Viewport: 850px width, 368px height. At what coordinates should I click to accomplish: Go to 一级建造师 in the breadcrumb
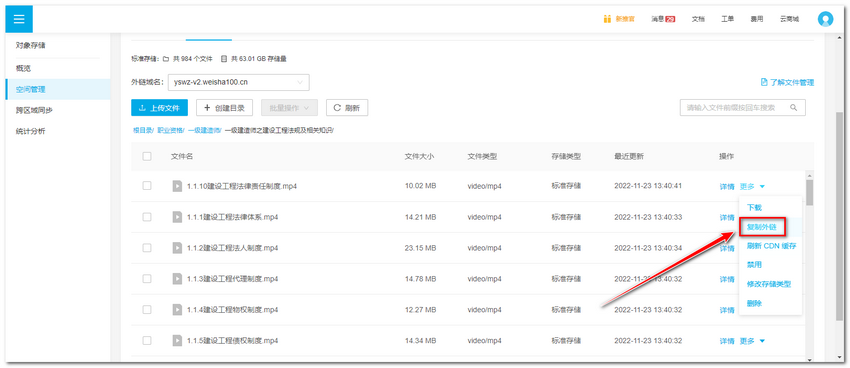(x=203, y=131)
